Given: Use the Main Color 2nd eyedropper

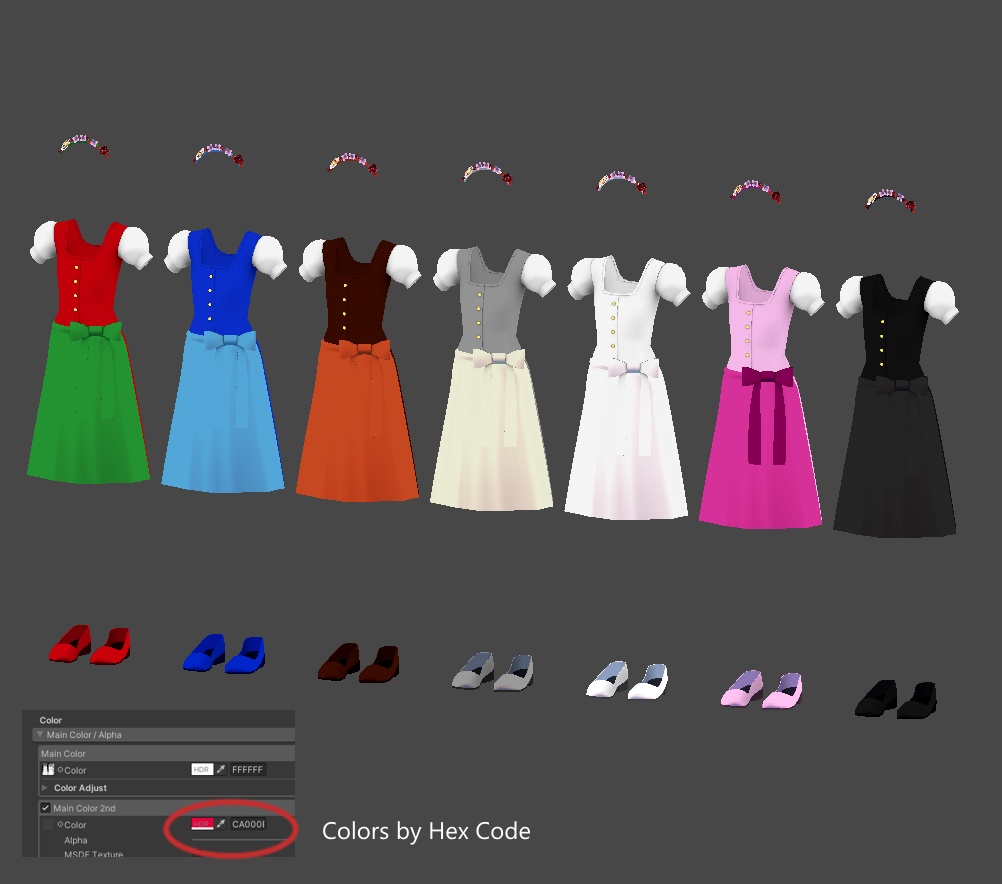Looking at the screenshot, I should pyautogui.click(x=220, y=824).
